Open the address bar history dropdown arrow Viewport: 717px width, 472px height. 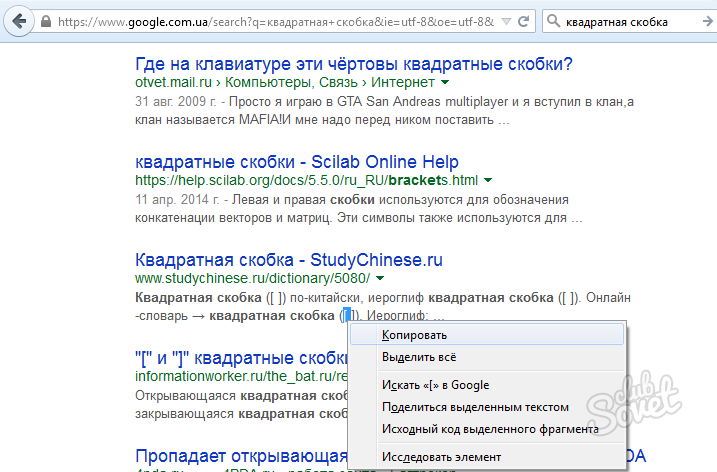510,21
